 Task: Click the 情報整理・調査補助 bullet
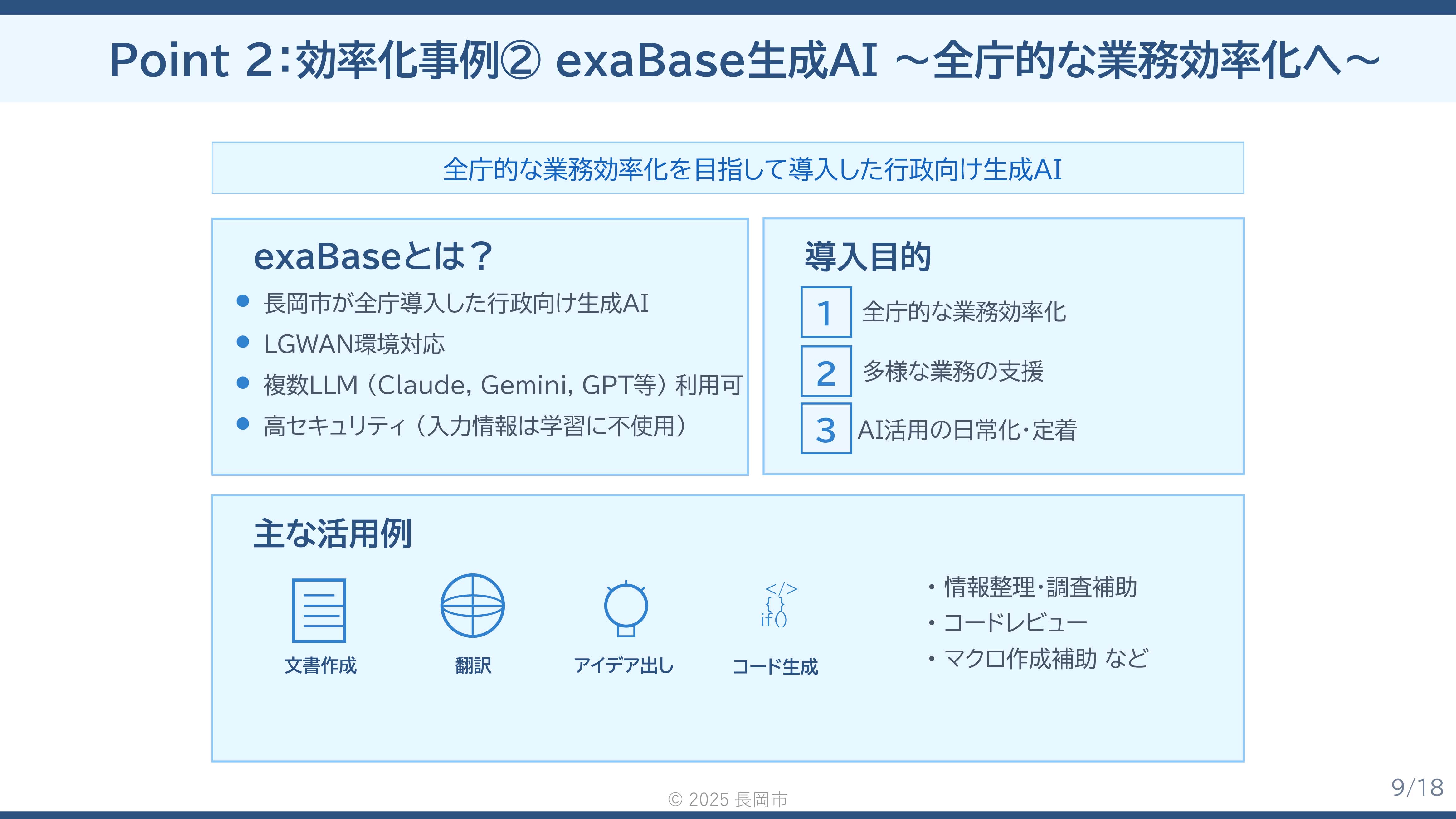point(1040,587)
